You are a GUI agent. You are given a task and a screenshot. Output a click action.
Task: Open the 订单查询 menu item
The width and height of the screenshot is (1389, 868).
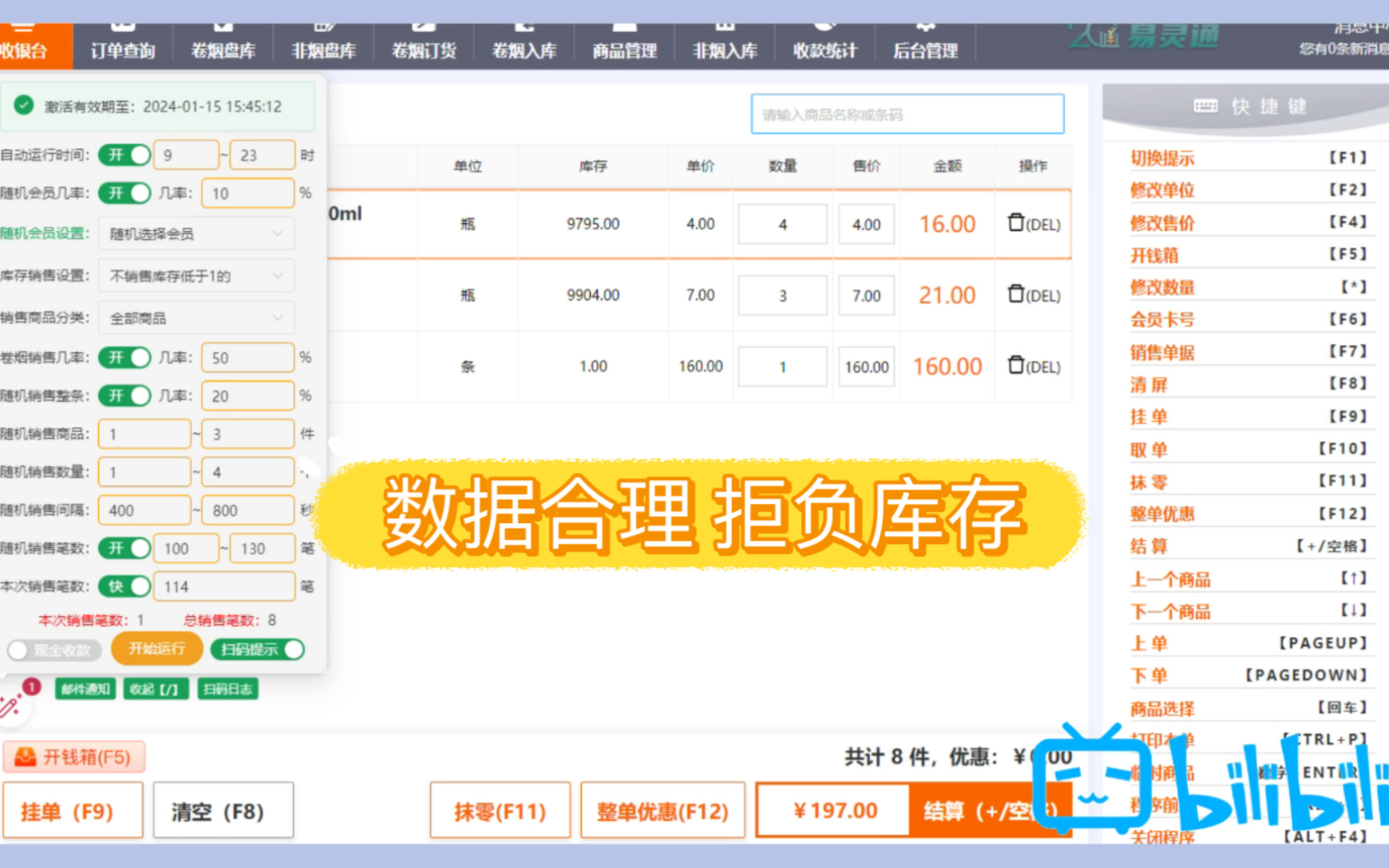123,46
